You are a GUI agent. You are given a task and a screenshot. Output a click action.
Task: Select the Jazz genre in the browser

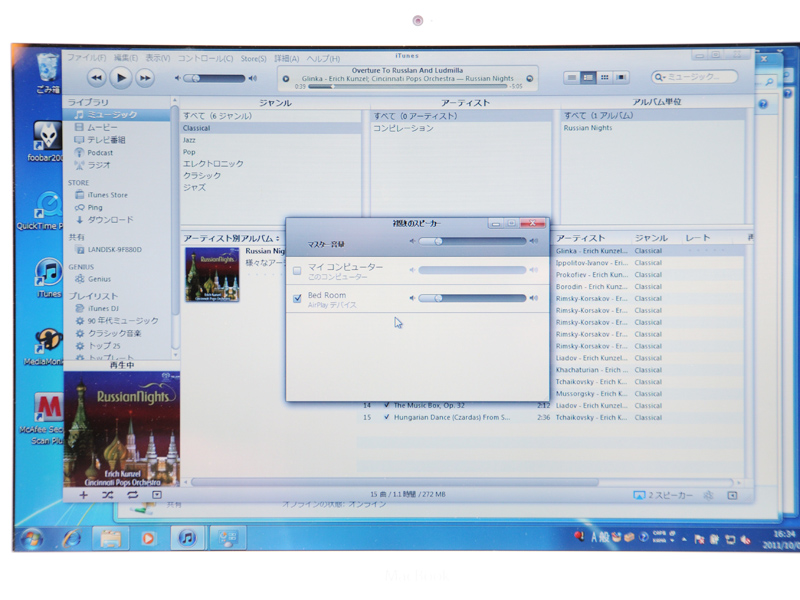coord(190,140)
